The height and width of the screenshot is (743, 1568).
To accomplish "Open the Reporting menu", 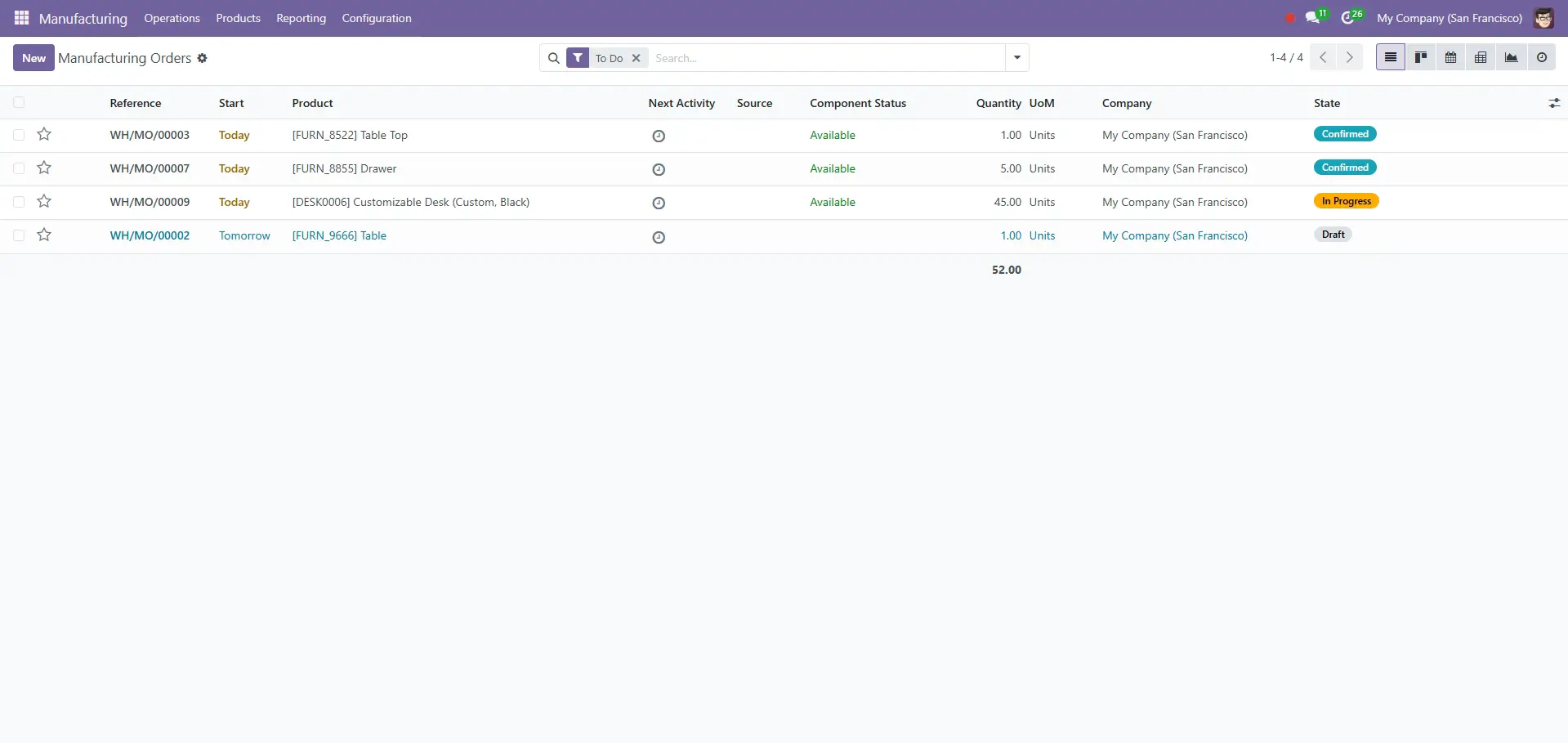I will click(301, 18).
